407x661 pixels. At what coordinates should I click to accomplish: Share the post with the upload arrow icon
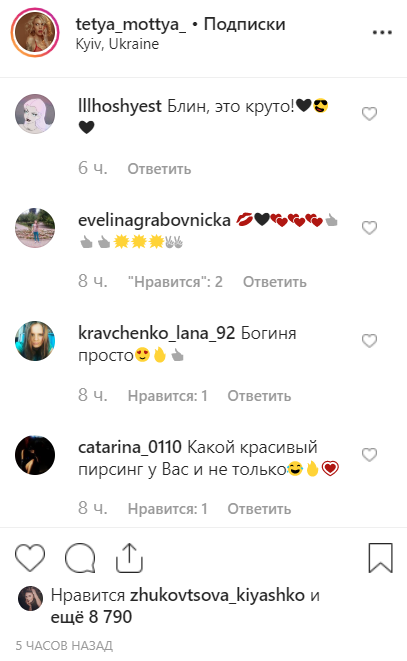click(x=129, y=558)
